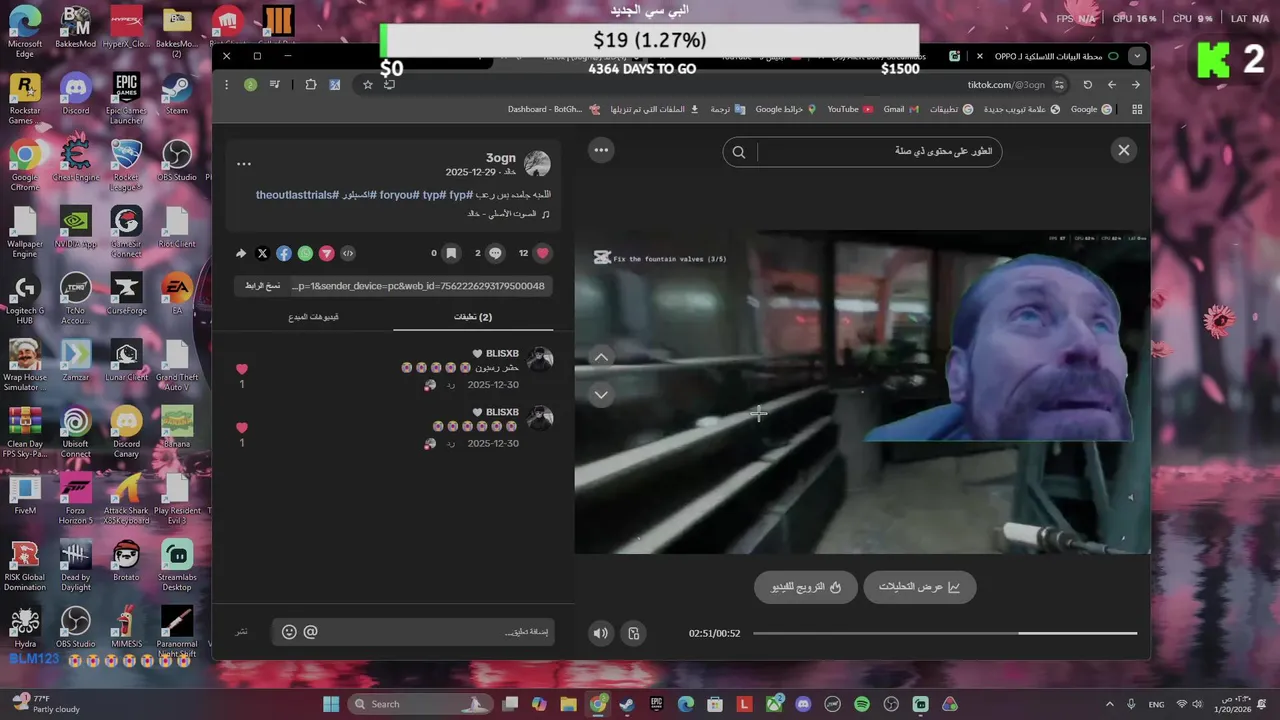
Task: Go to previous video with up chevron
Action: pos(601,357)
